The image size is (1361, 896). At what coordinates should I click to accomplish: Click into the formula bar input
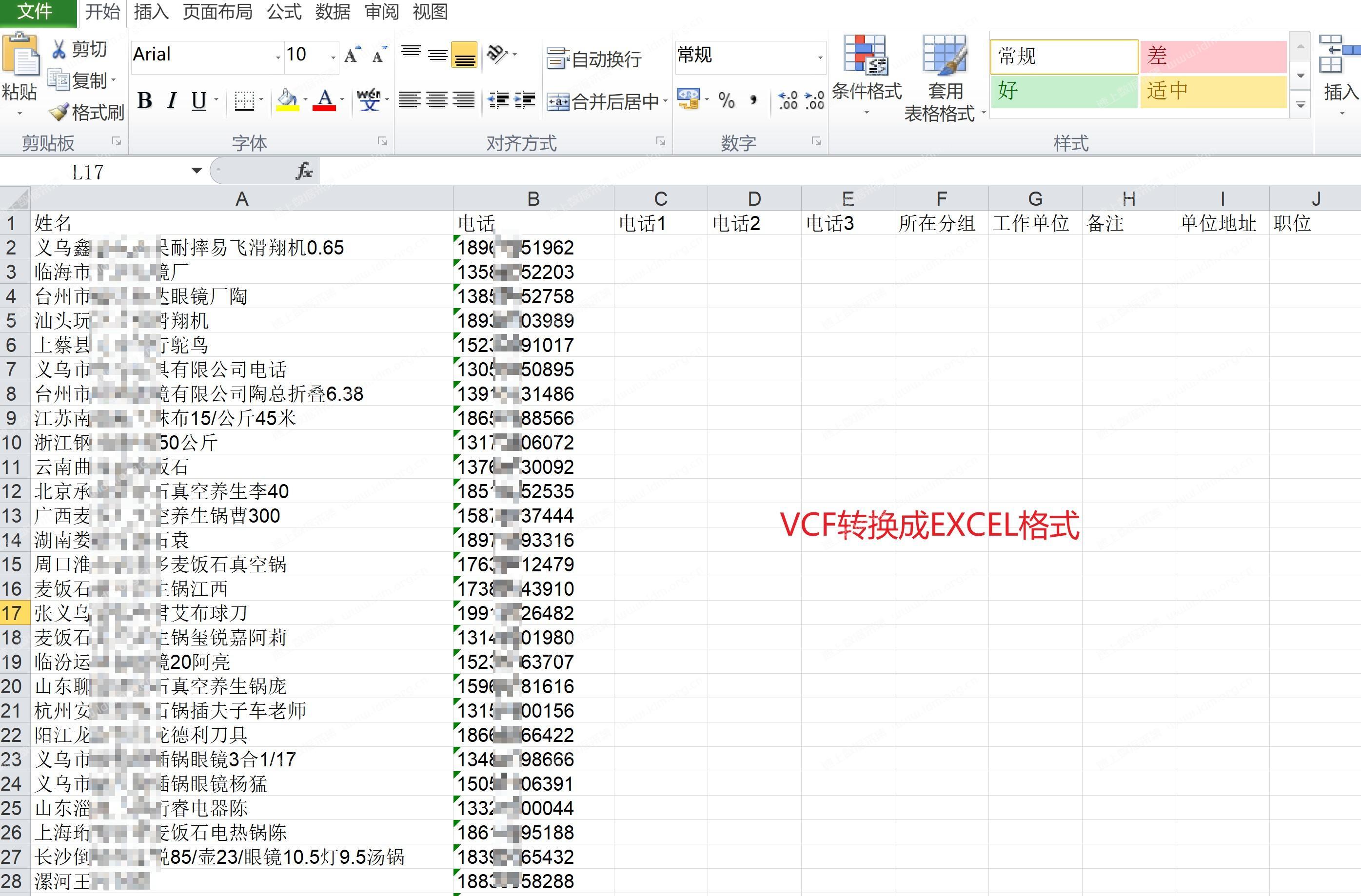[840, 171]
